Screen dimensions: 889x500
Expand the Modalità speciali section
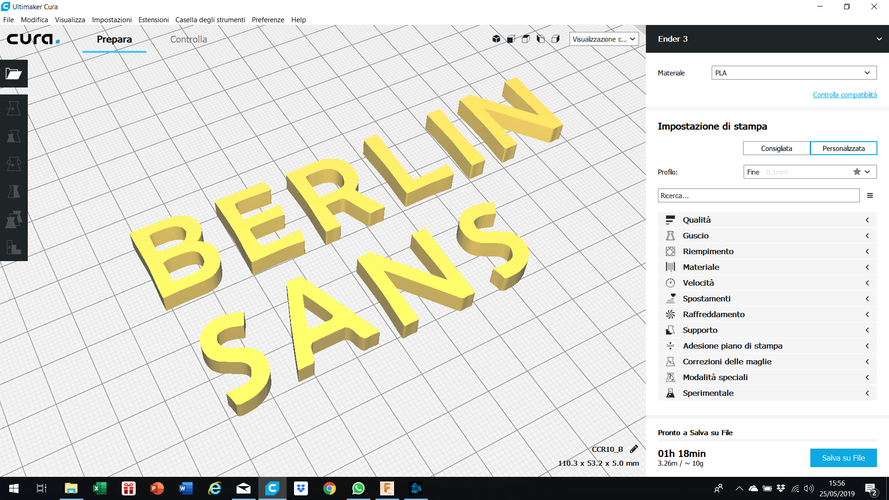click(767, 377)
